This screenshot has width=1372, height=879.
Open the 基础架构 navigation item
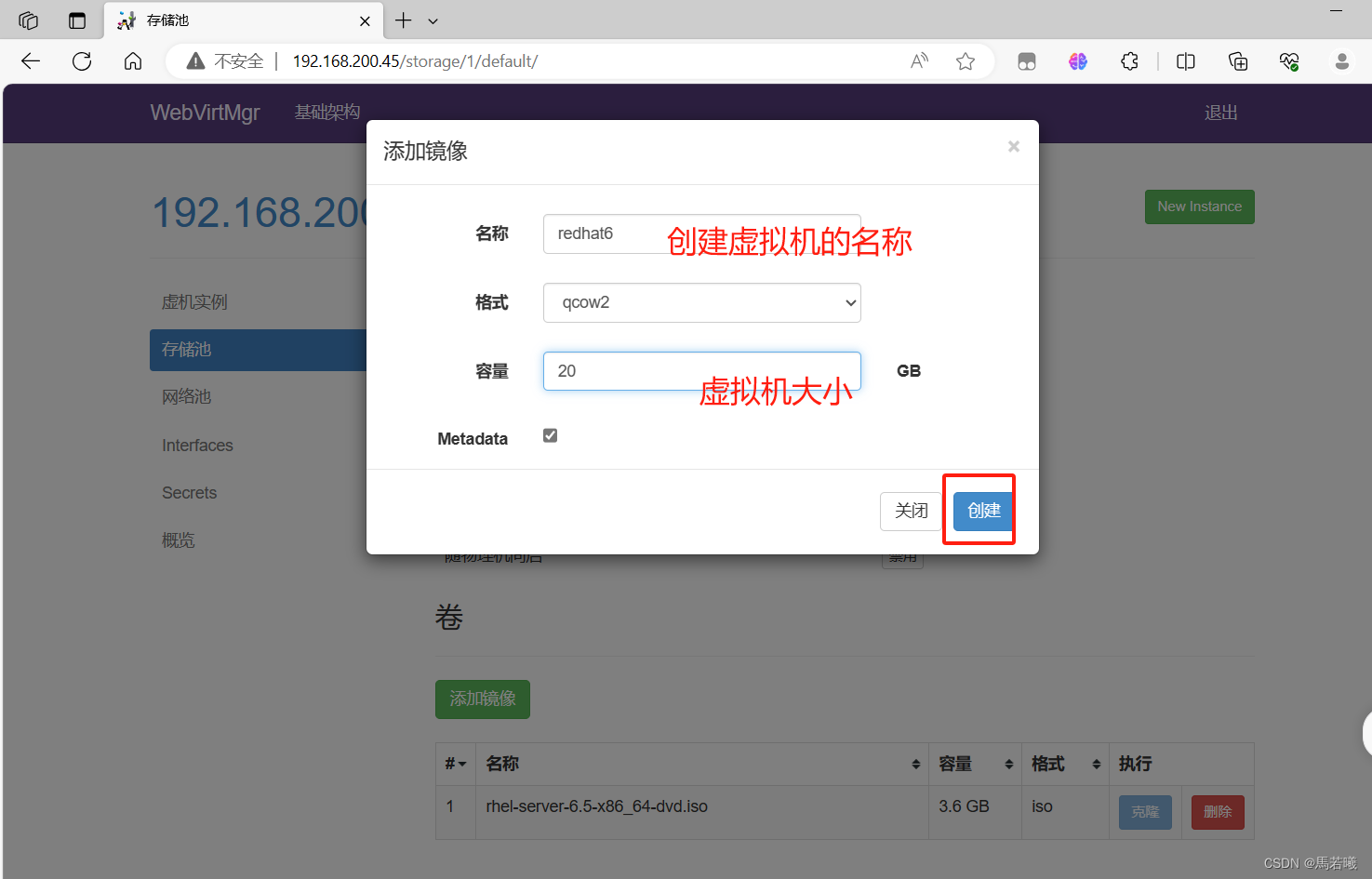[x=327, y=113]
